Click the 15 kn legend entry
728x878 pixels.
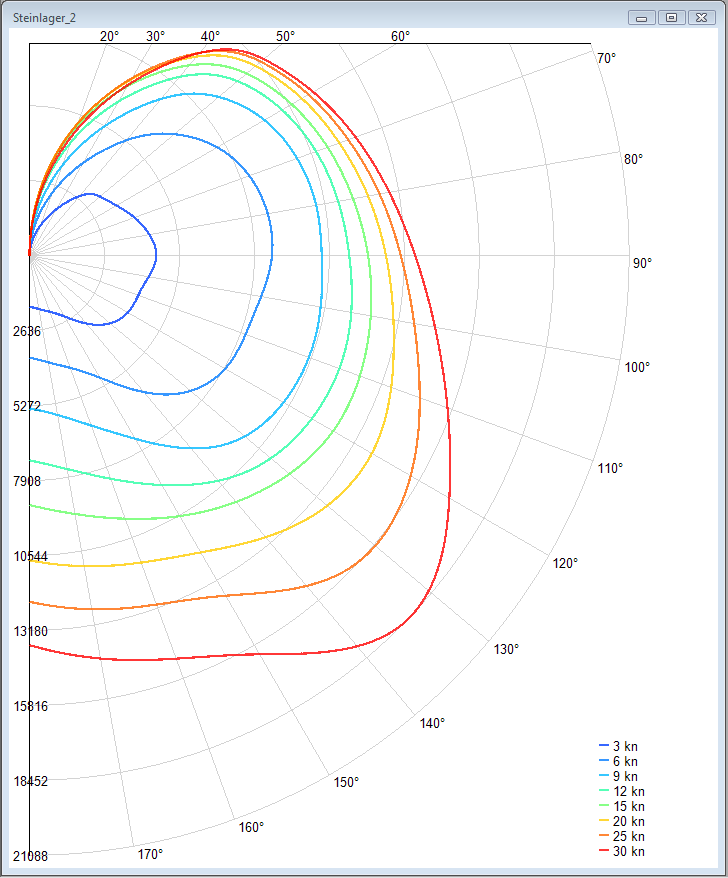coord(628,807)
